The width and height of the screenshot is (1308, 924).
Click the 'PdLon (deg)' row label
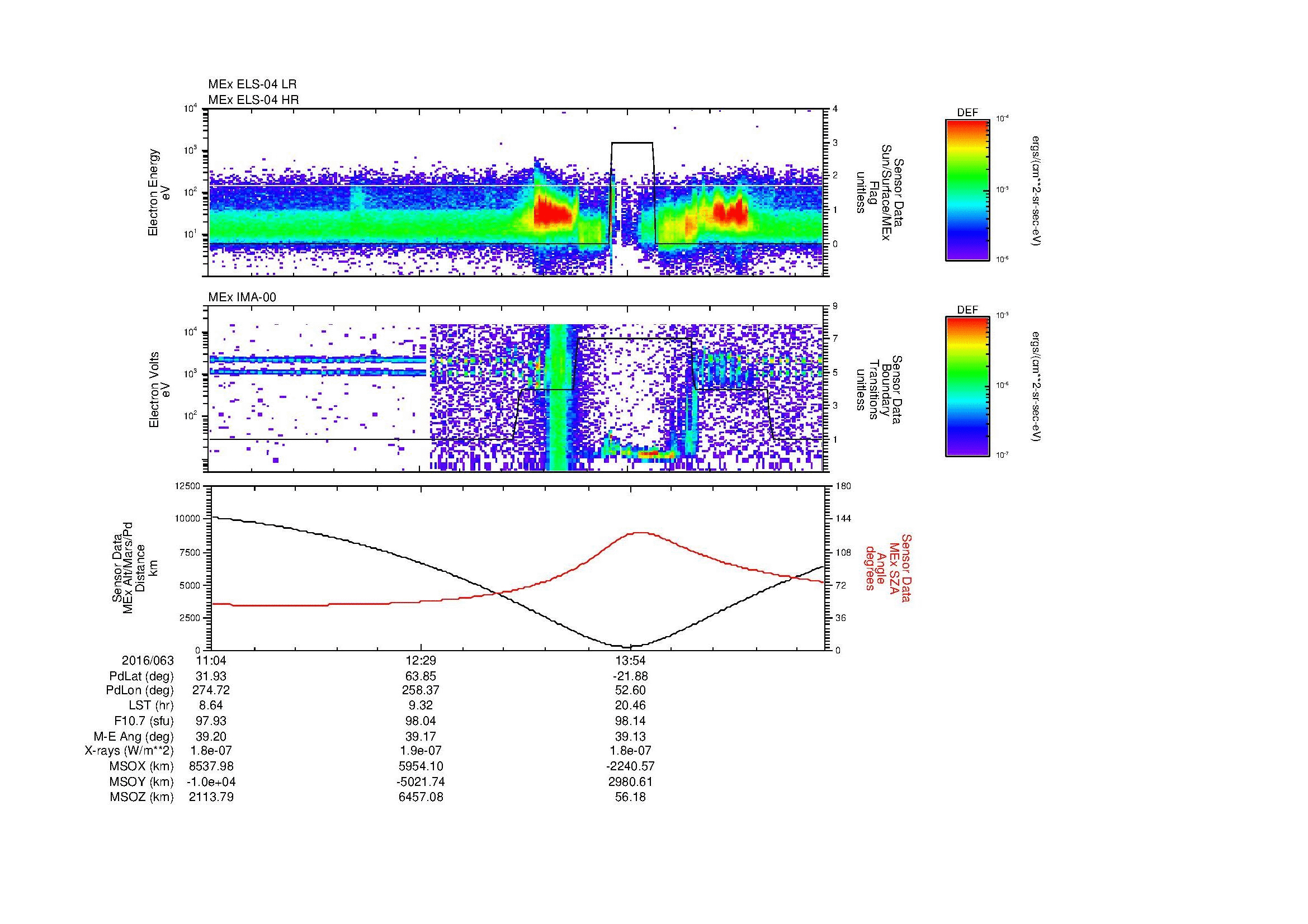click(x=140, y=690)
